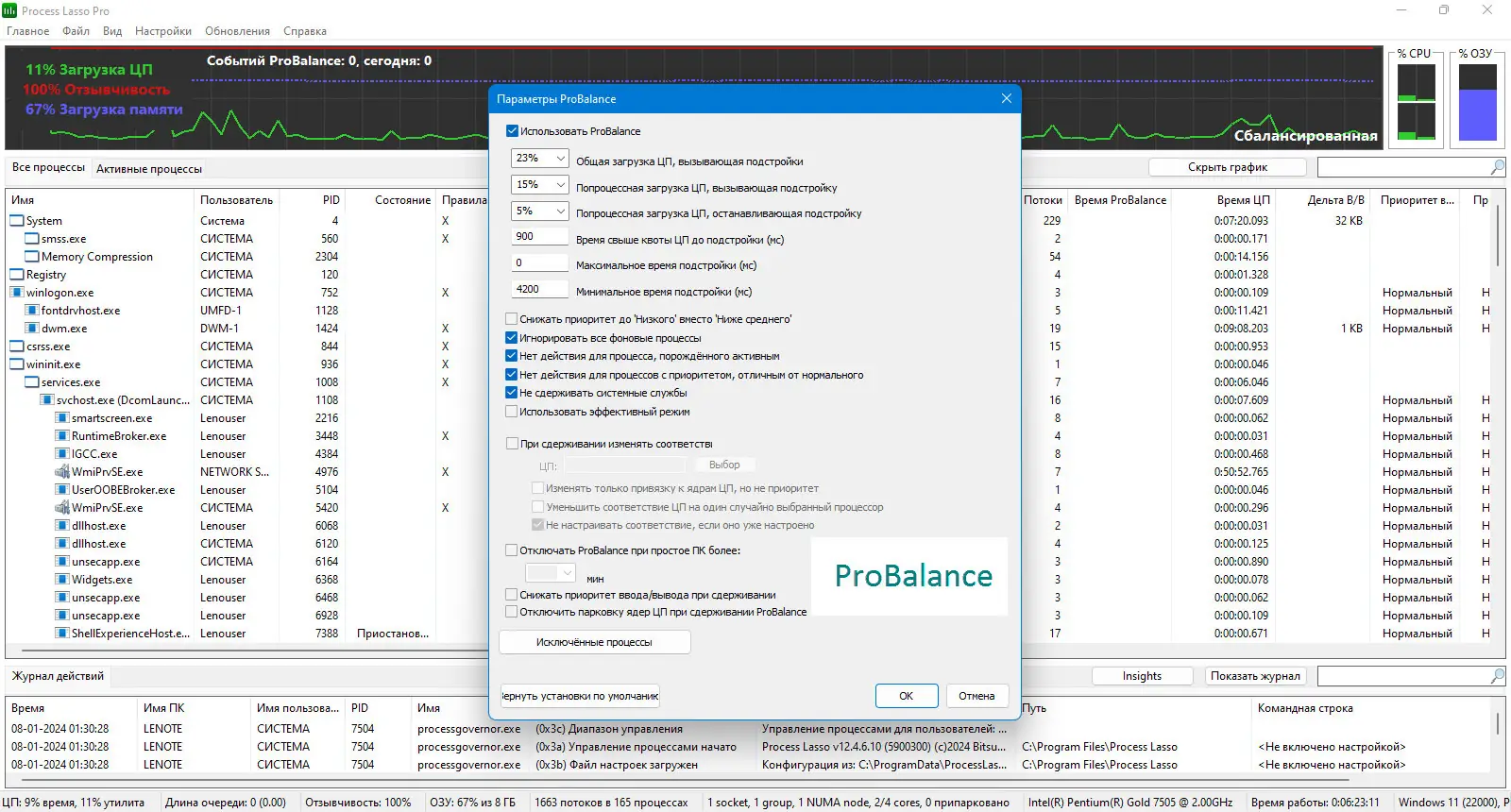Select the smss.exe process icon

[x=32, y=239]
